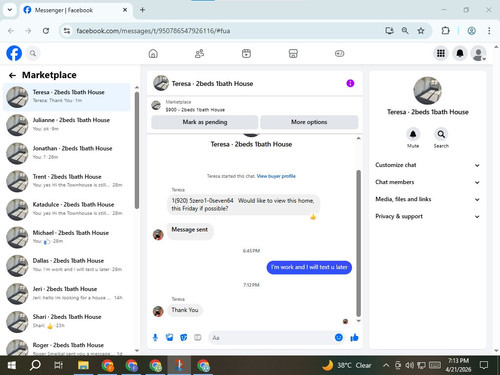This screenshot has height=375, width=500.
Task: Click the browser address bar URL
Action: pyautogui.click(x=153, y=31)
